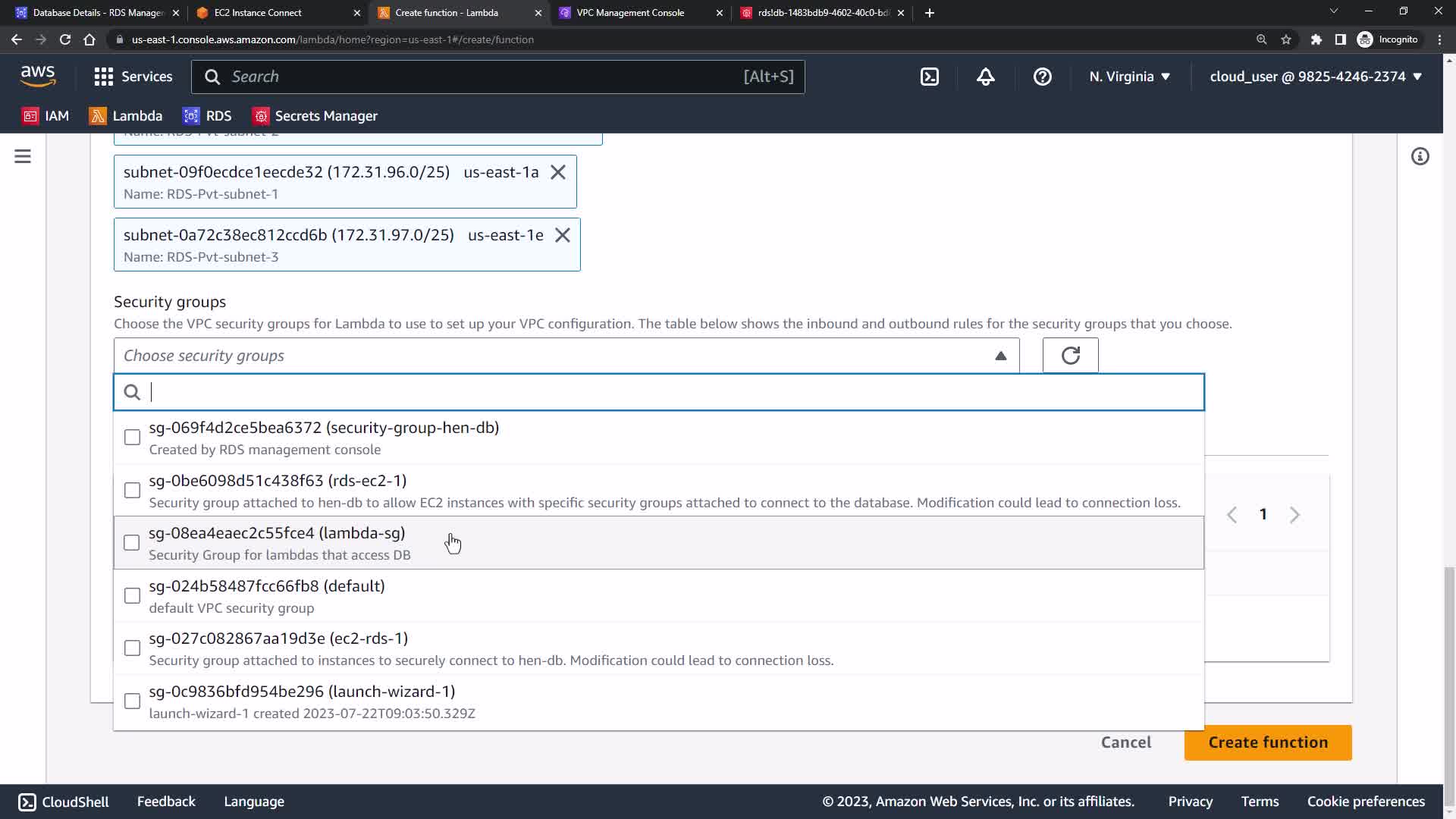Click the Create function button
Screen dimensions: 1456x819
click(1267, 742)
